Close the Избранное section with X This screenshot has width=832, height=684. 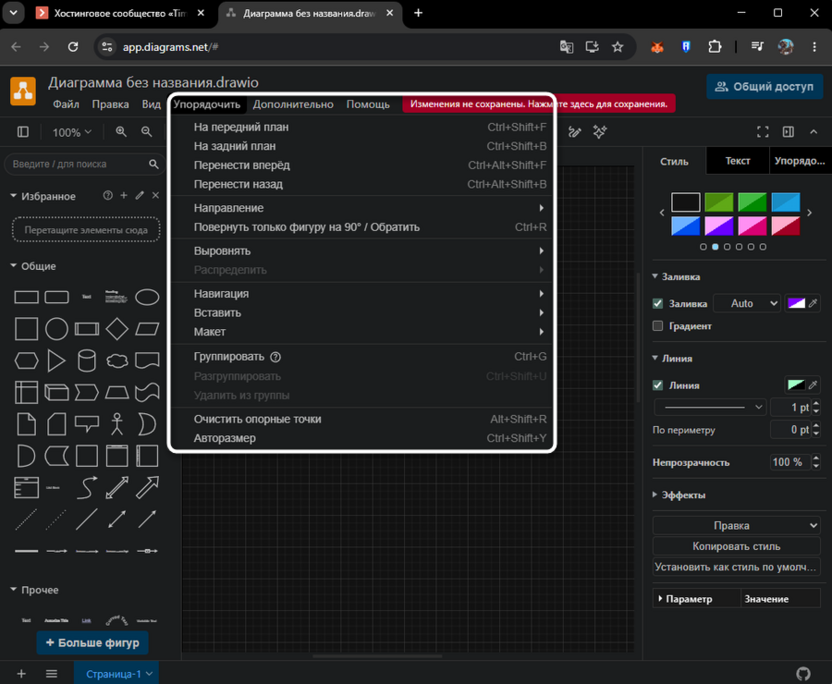click(x=155, y=196)
